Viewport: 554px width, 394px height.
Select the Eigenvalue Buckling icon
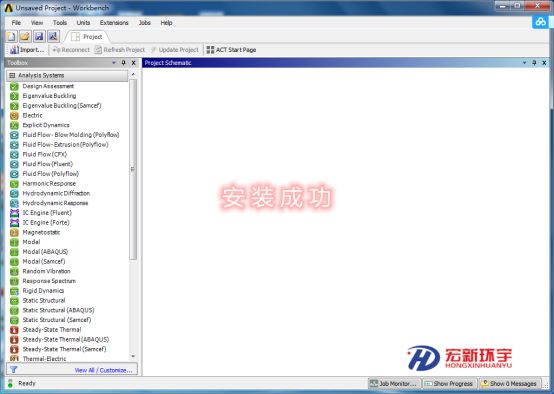(x=14, y=96)
